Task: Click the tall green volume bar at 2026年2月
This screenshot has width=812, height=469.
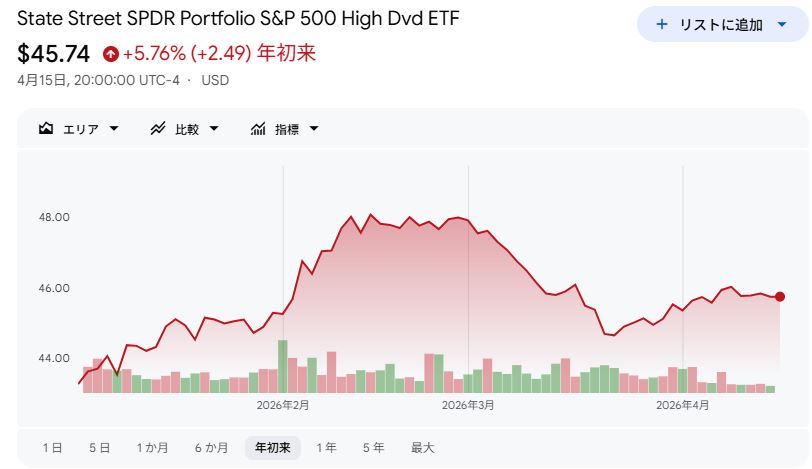Action: 283,366
